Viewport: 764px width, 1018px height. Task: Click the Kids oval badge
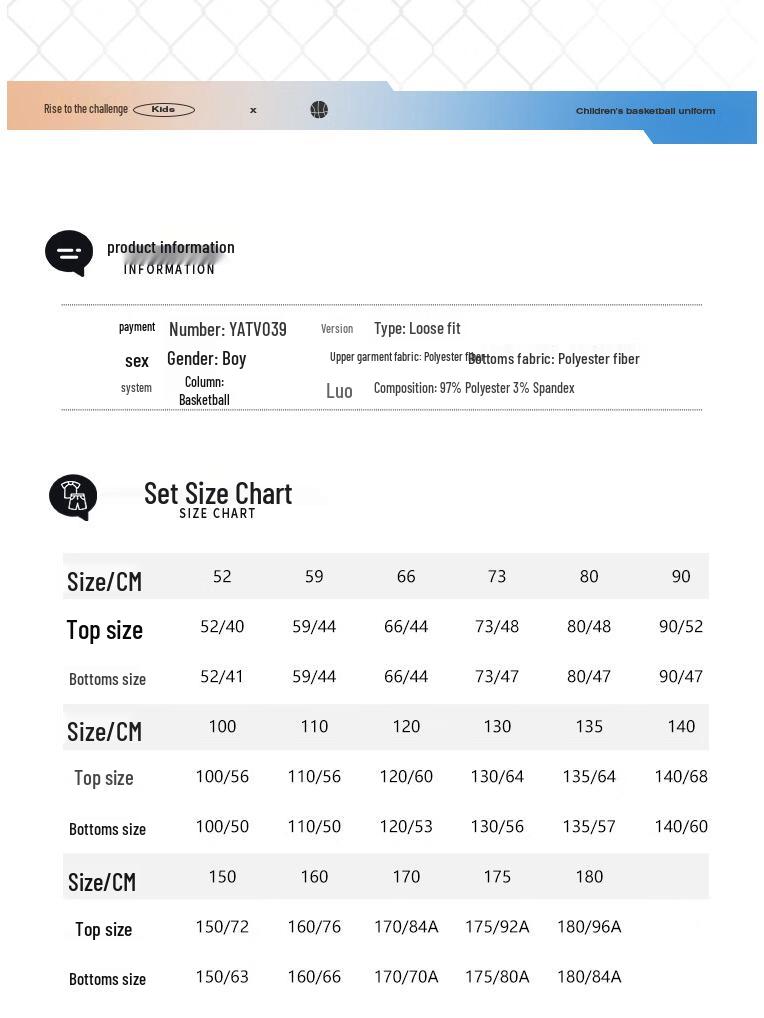164,110
